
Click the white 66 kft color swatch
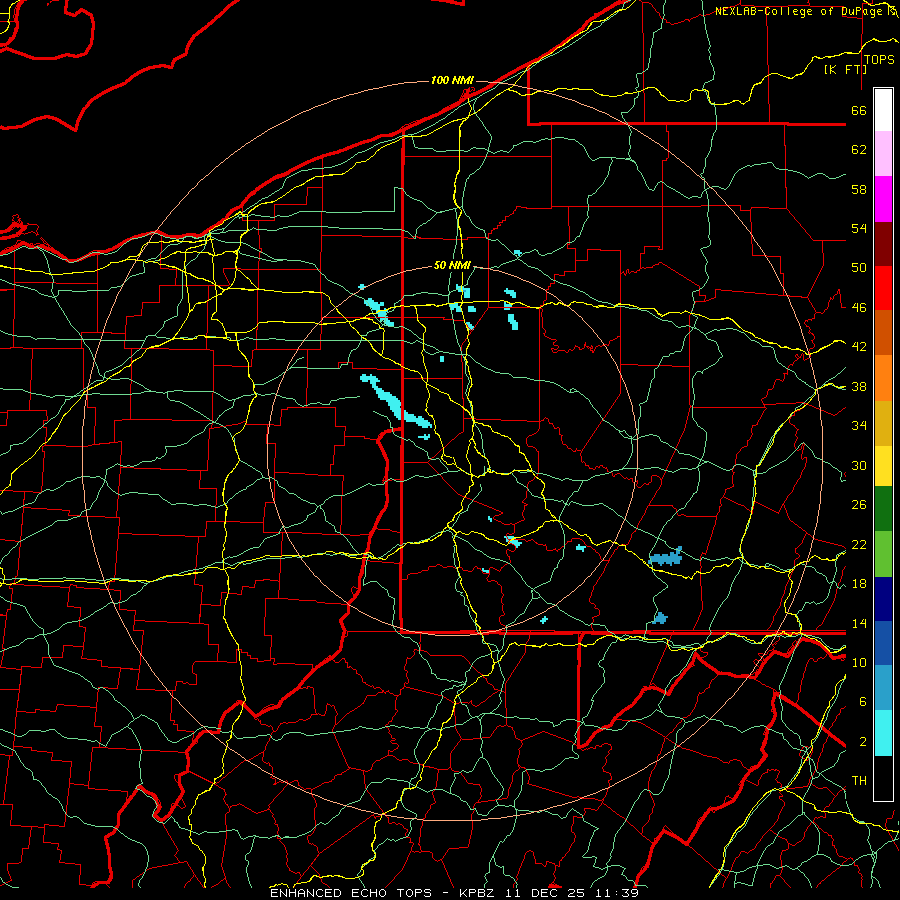pos(883,110)
